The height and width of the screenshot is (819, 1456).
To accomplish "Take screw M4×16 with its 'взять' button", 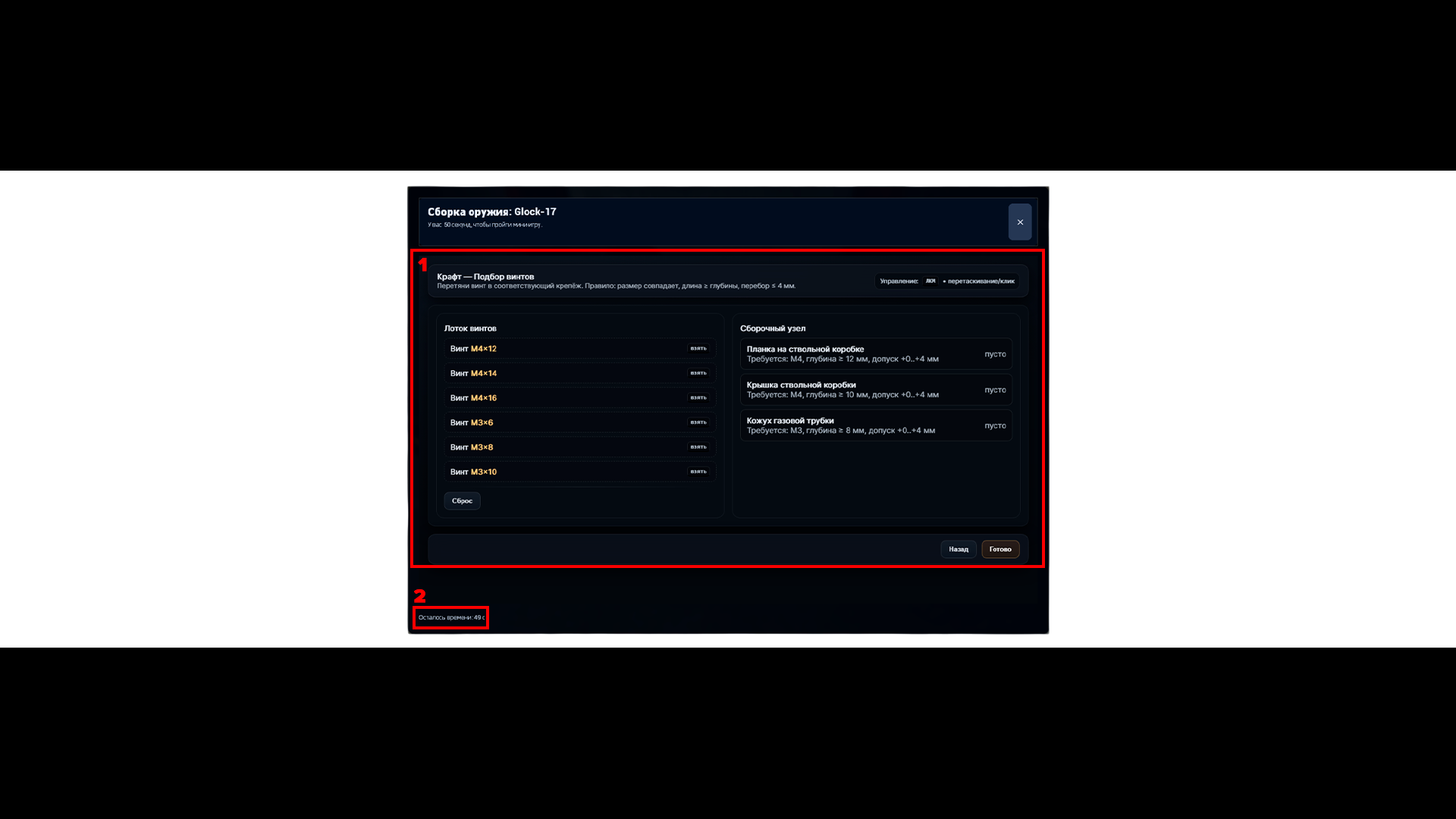I will coord(698,398).
